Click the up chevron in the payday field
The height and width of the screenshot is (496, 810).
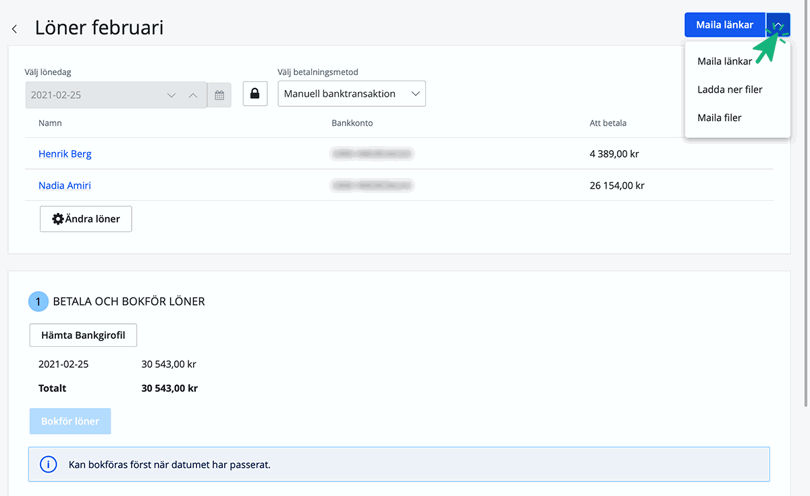(193, 95)
